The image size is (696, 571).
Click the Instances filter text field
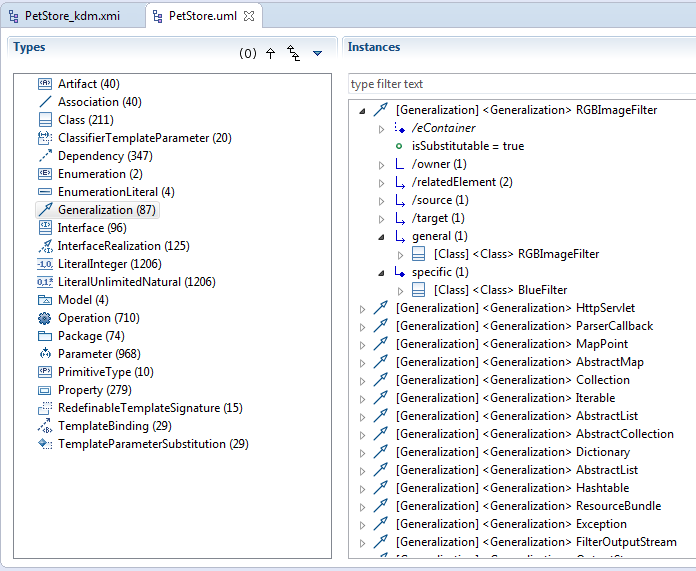tap(522, 84)
